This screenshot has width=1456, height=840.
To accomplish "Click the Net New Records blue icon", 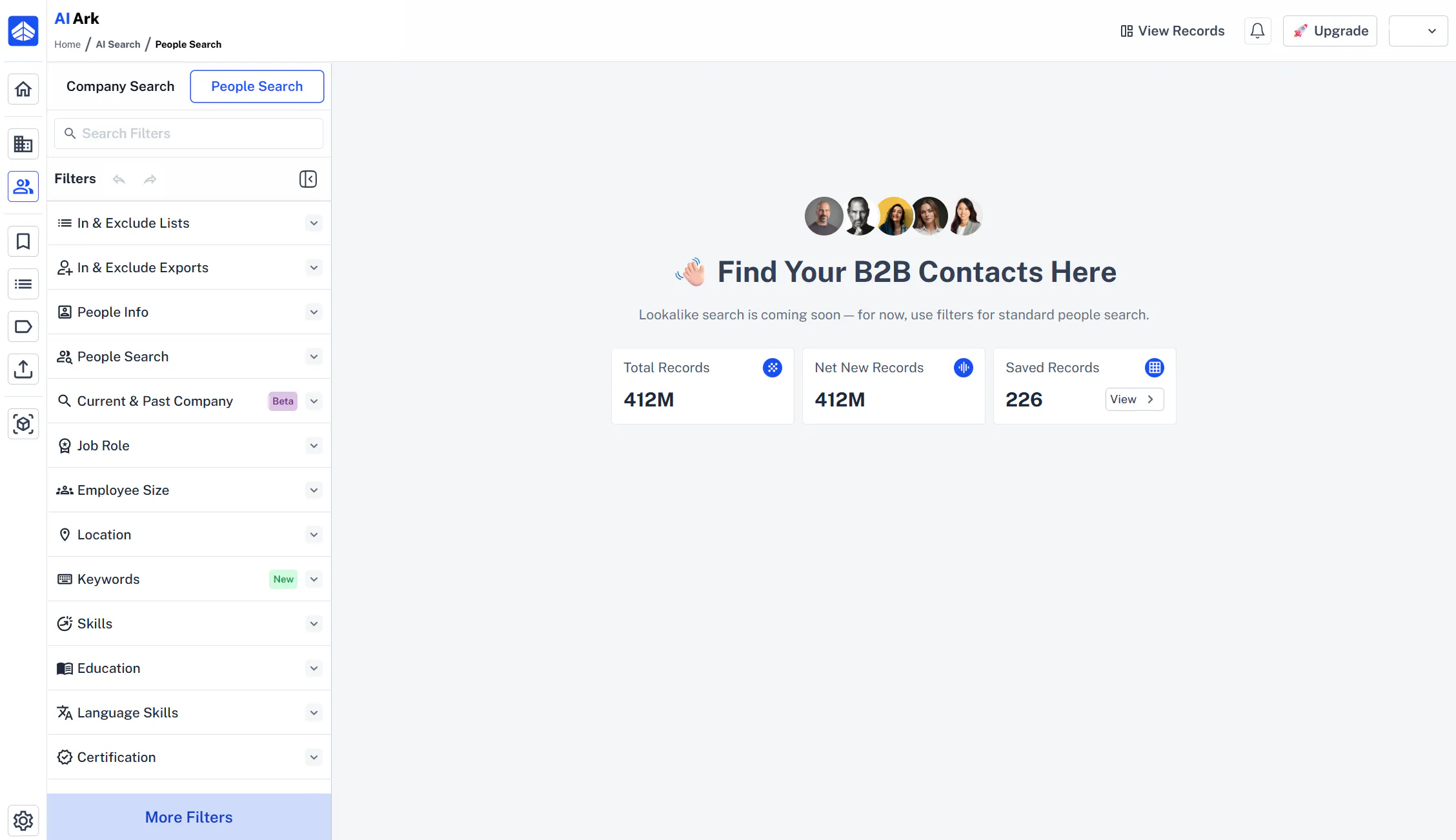I will (964, 368).
